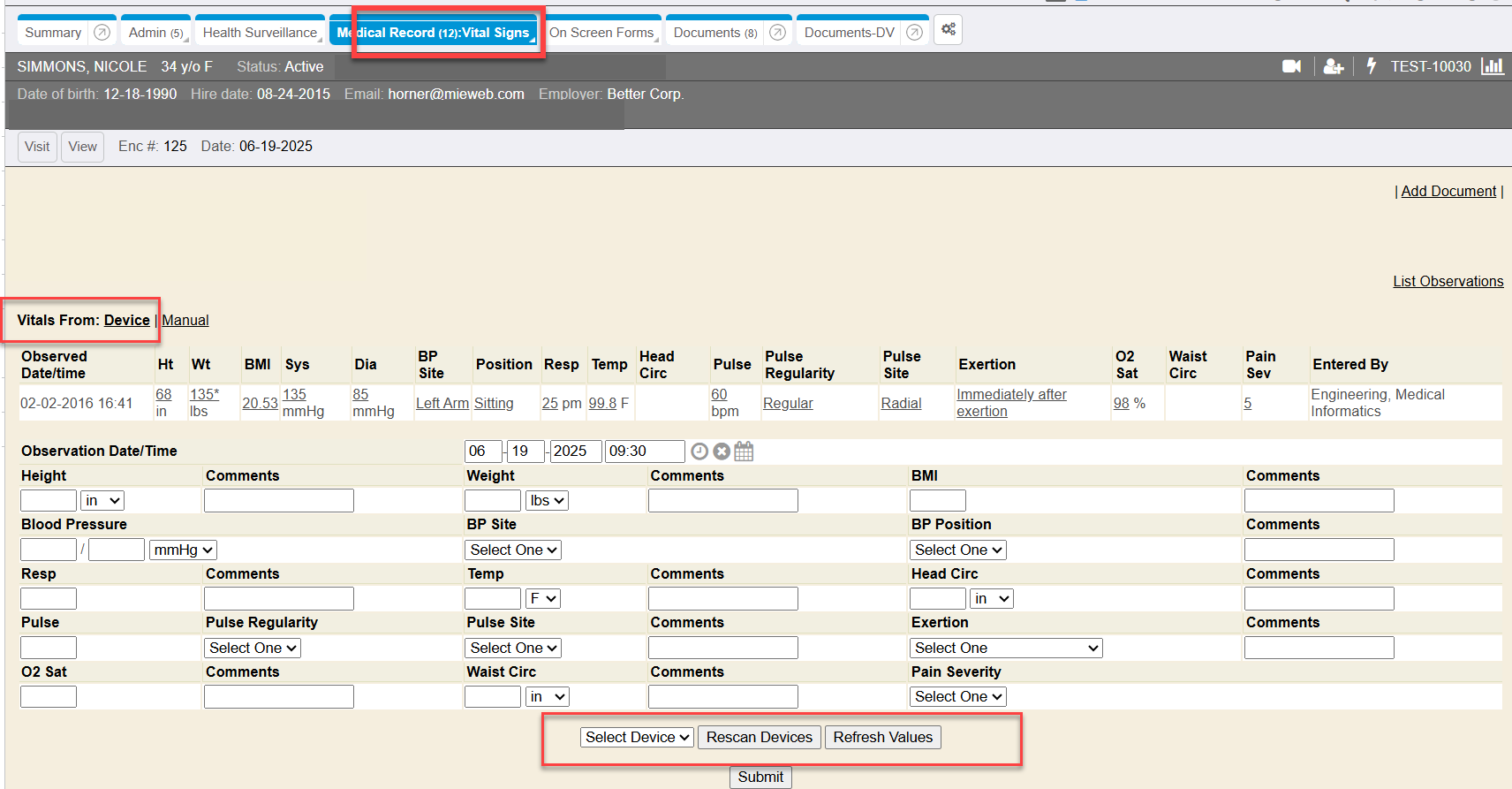The width and height of the screenshot is (1512, 789).
Task: Switch to the Health Surveillance tab
Action: (x=260, y=33)
